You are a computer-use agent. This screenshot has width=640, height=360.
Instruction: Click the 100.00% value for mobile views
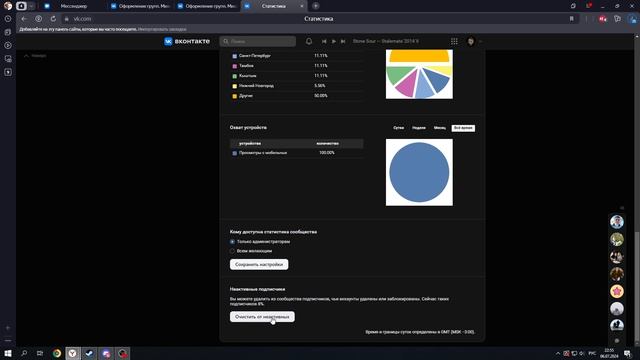coord(327,153)
